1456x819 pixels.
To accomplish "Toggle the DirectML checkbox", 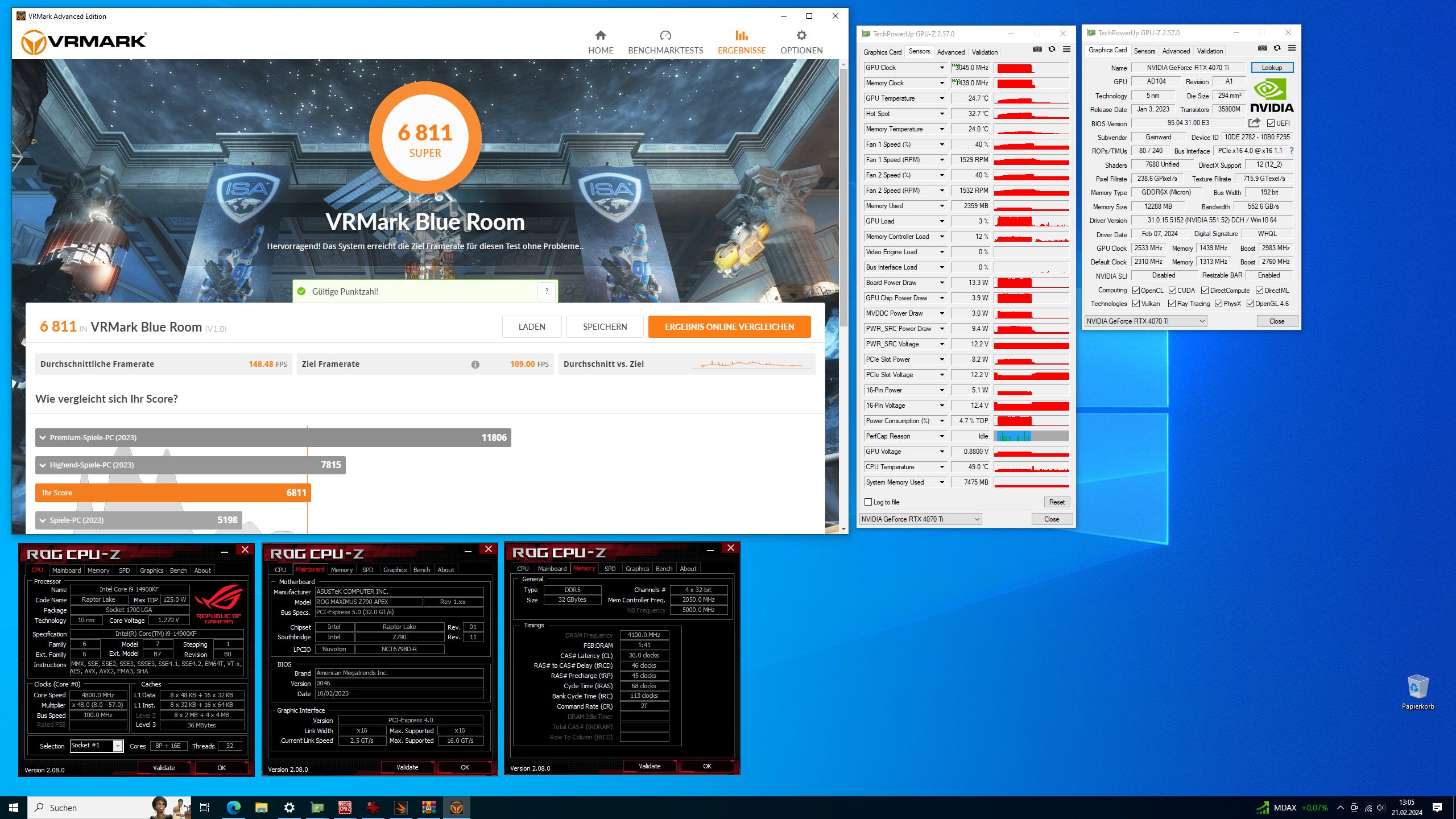I will (x=1259, y=291).
